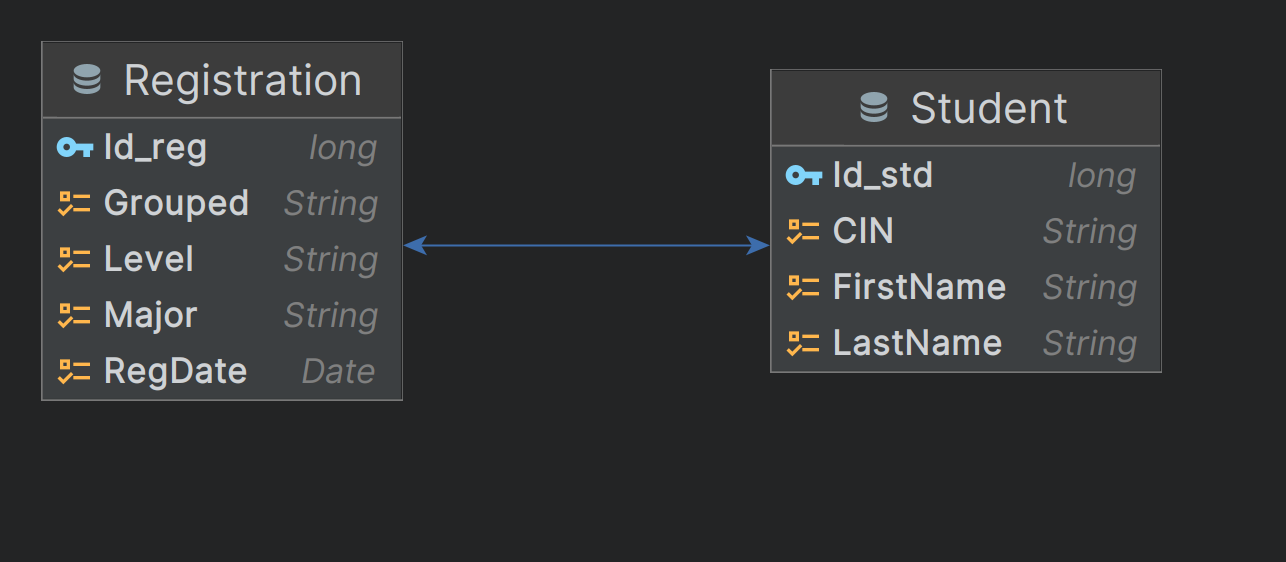Click the Student entity database icon
This screenshot has height=562, width=1286.
pyautogui.click(x=874, y=108)
